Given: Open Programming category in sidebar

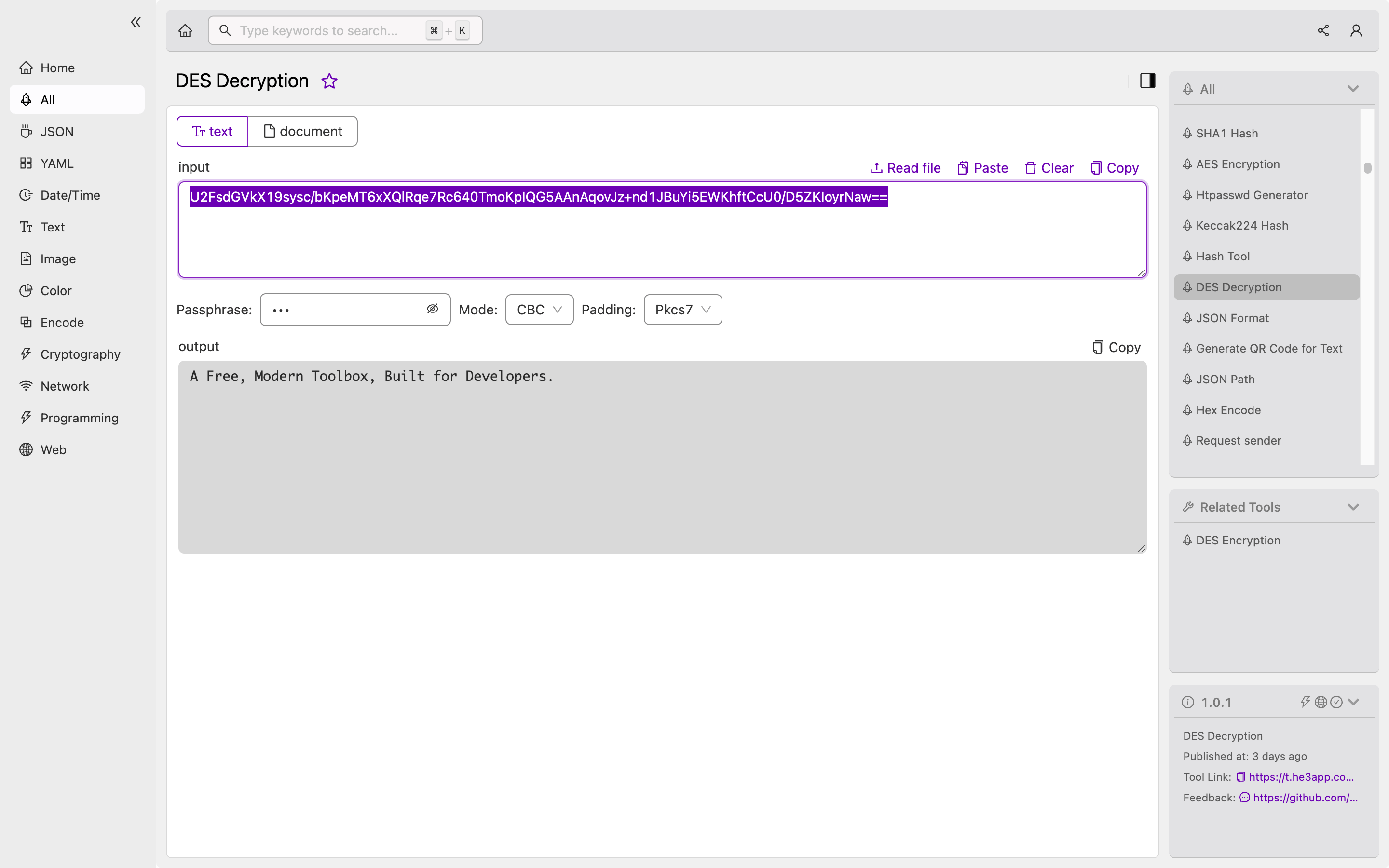Looking at the screenshot, I should (x=77, y=418).
